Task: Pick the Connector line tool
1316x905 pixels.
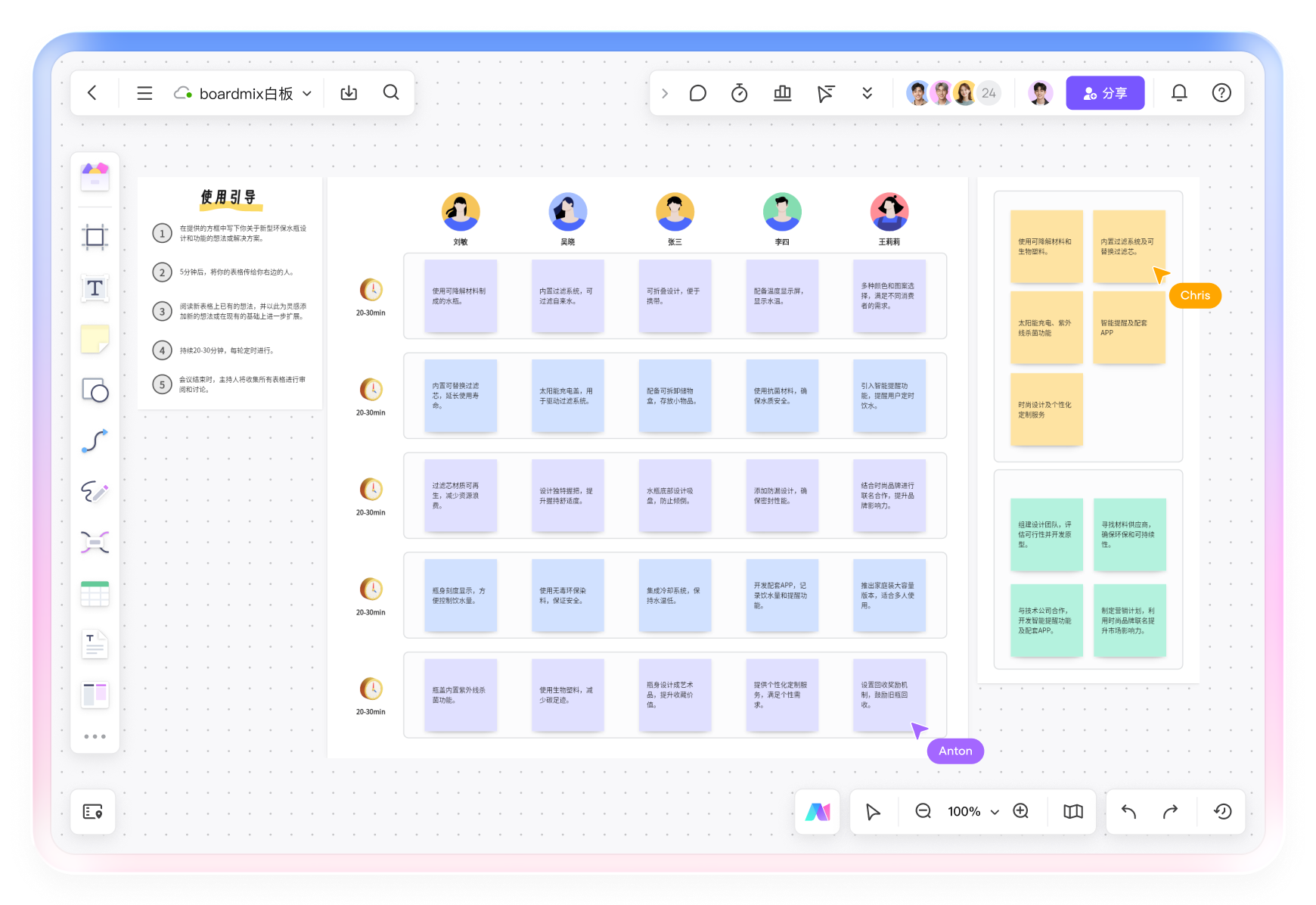Action: [95, 441]
